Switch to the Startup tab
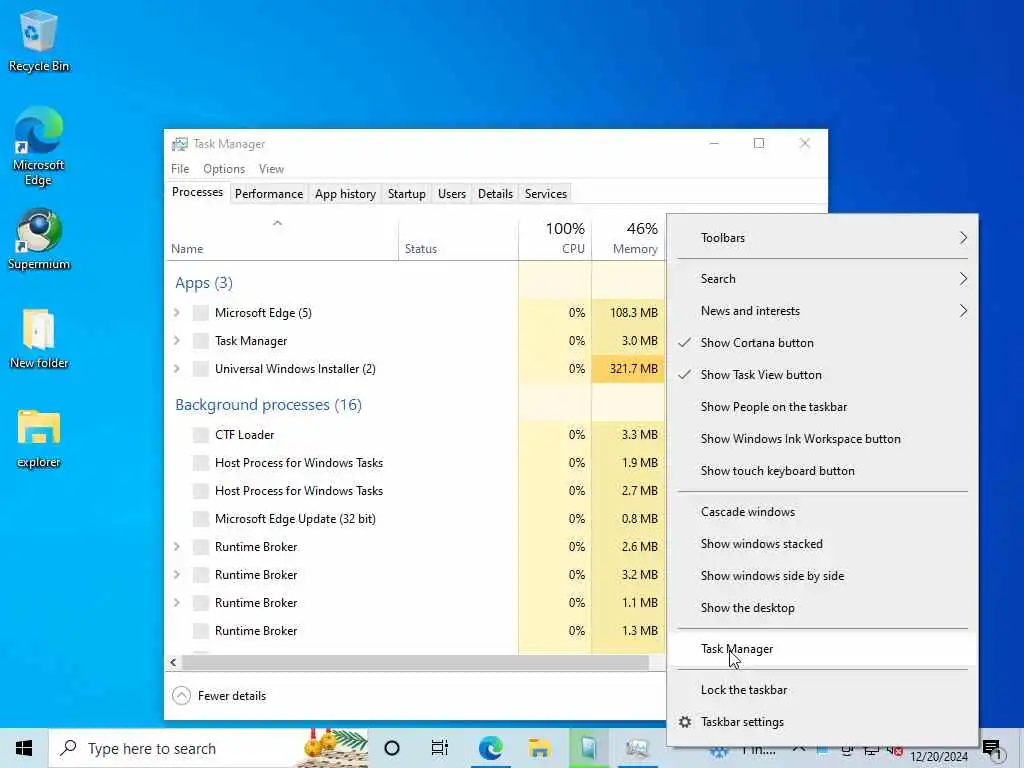 406,194
